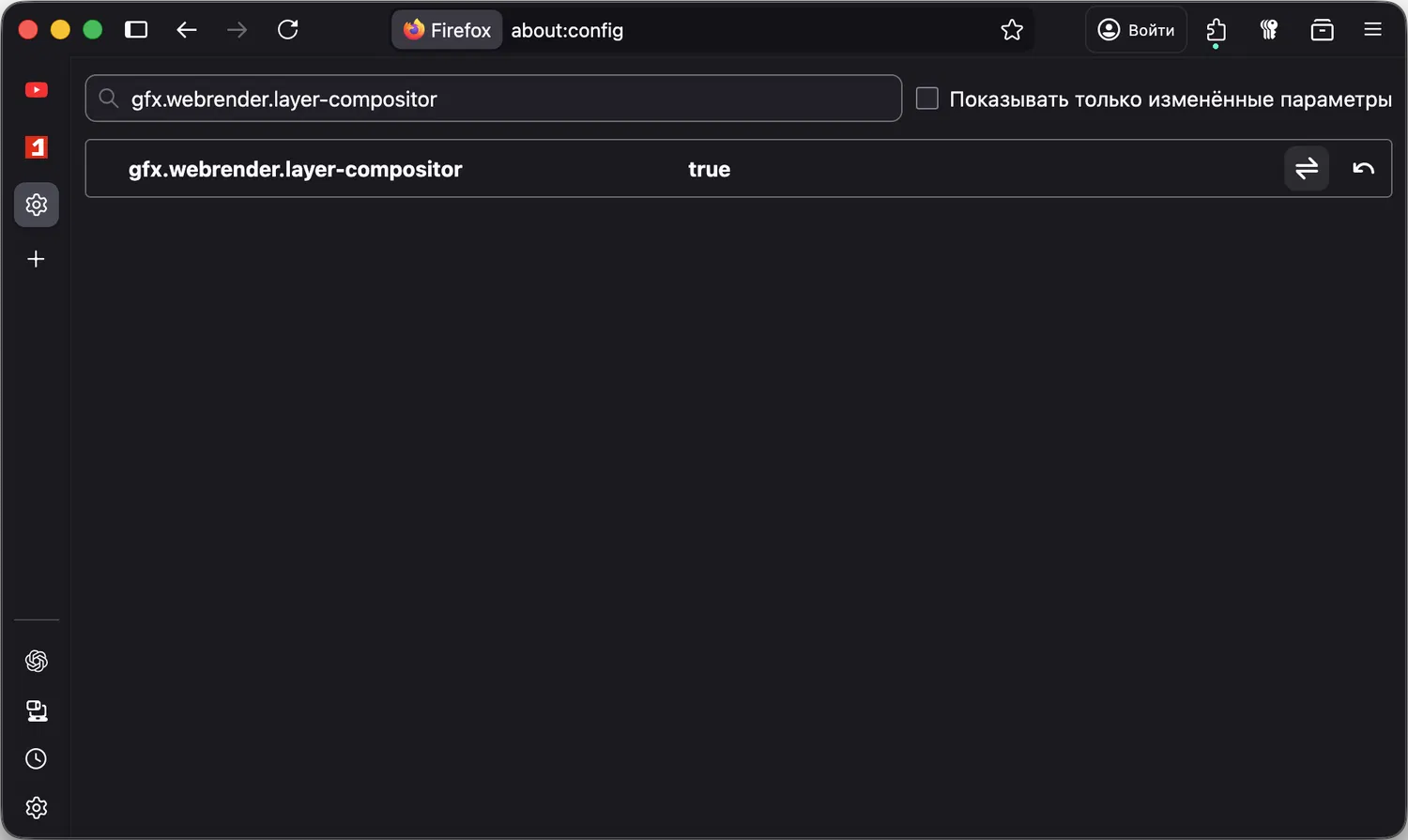1408x840 pixels.
Task: Click the 'Войти' sign-in button
Action: pyautogui.click(x=1137, y=30)
